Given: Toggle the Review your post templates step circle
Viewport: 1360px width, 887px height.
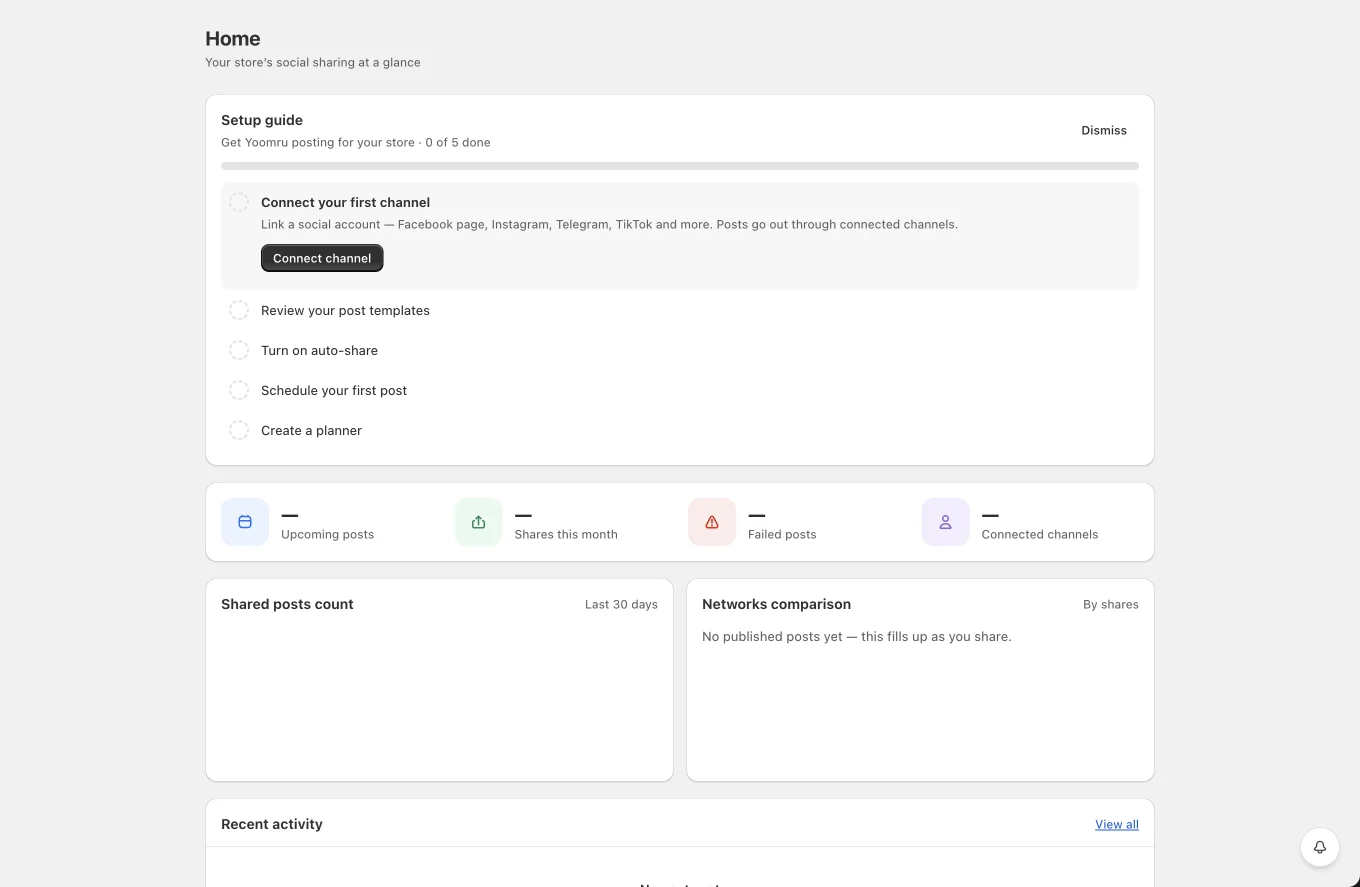Looking at the screenshot, I should point(239,310).
